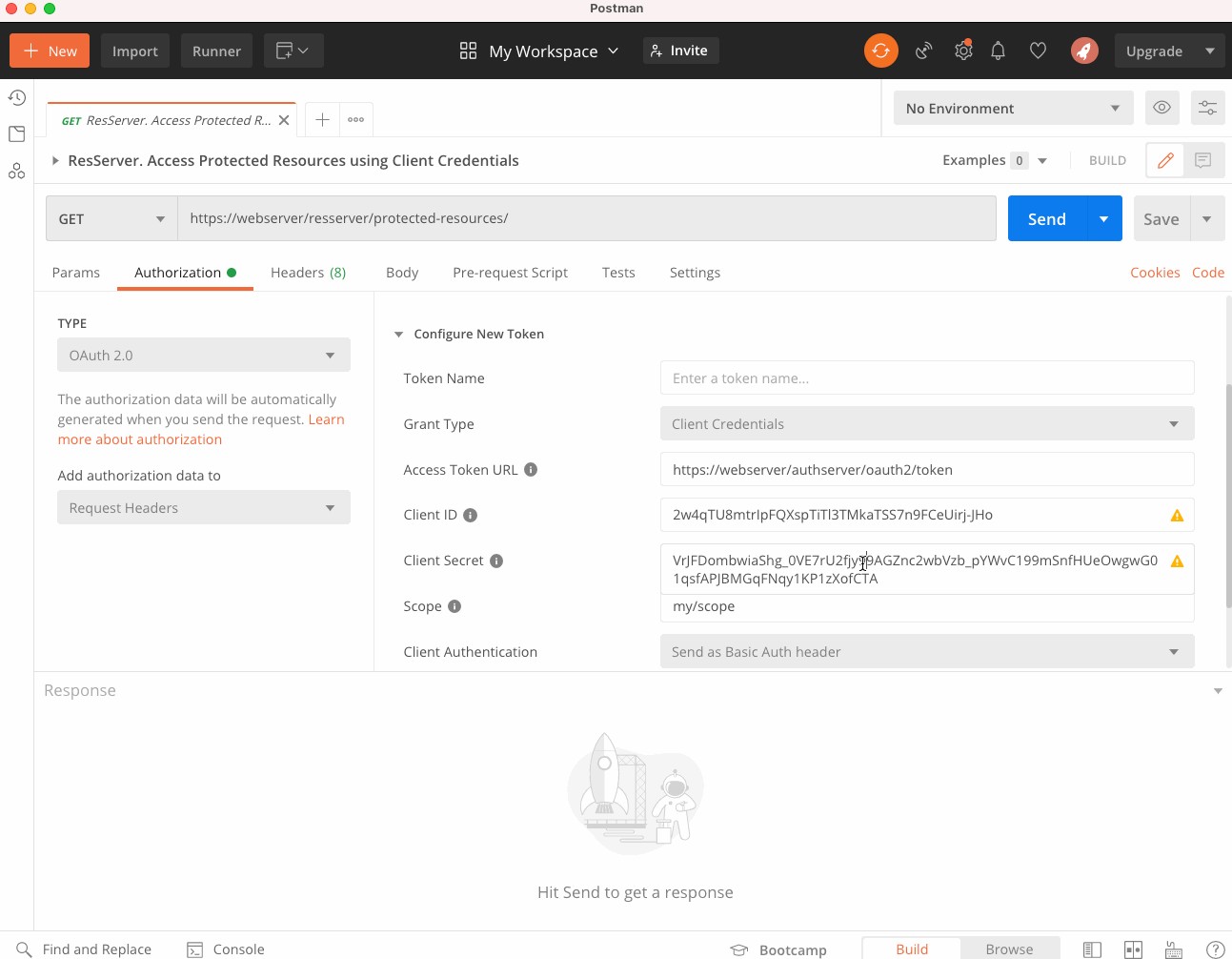Open History in the left sidebar
The width and height of the screenshot is (1232, 959).
(17, 97)
